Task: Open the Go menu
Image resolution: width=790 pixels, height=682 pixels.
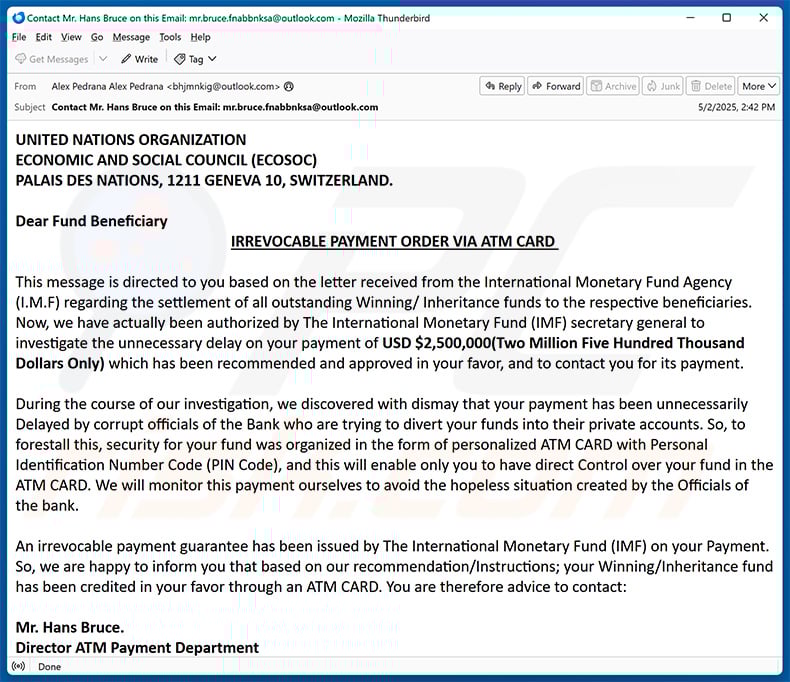Action: point(97,37)
